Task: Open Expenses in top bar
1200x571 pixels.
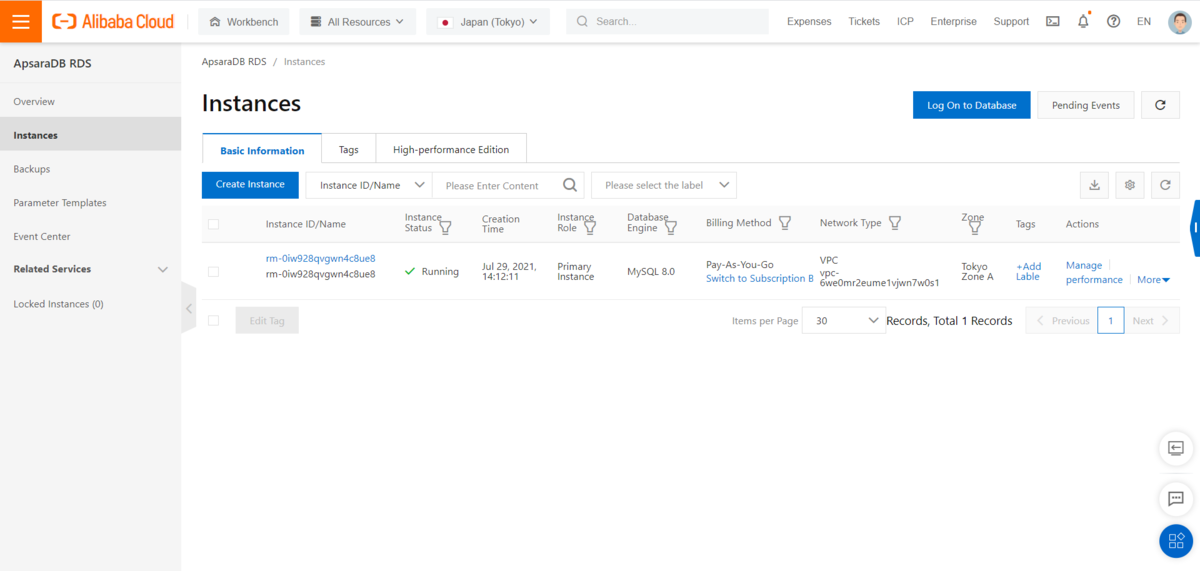Action: [809, 21]
